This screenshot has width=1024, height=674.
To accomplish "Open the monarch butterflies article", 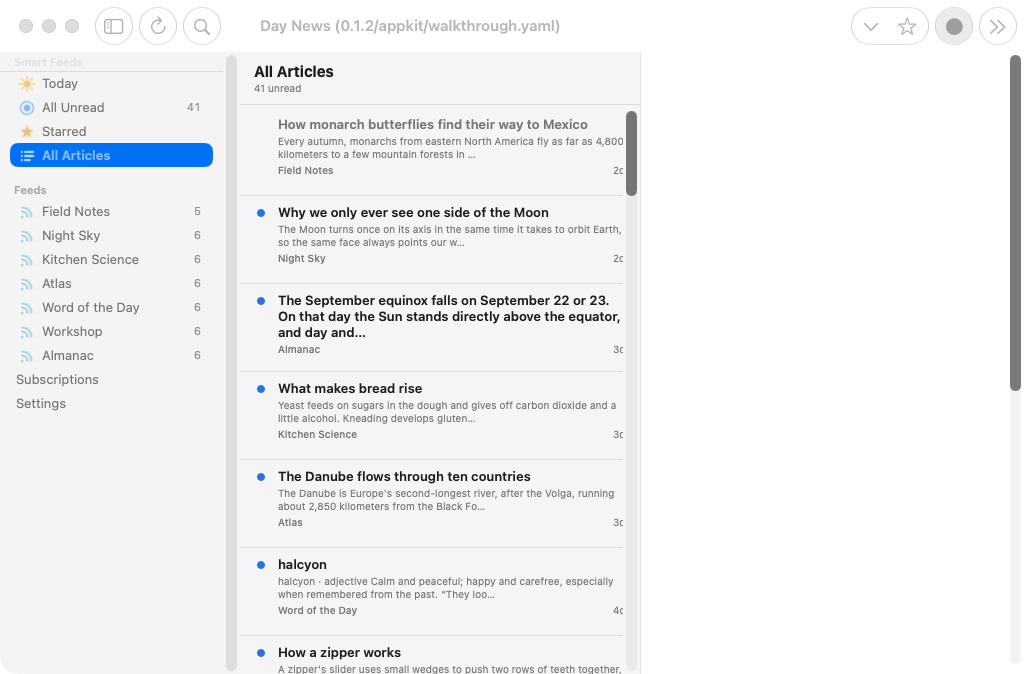I will coord(432,150).
